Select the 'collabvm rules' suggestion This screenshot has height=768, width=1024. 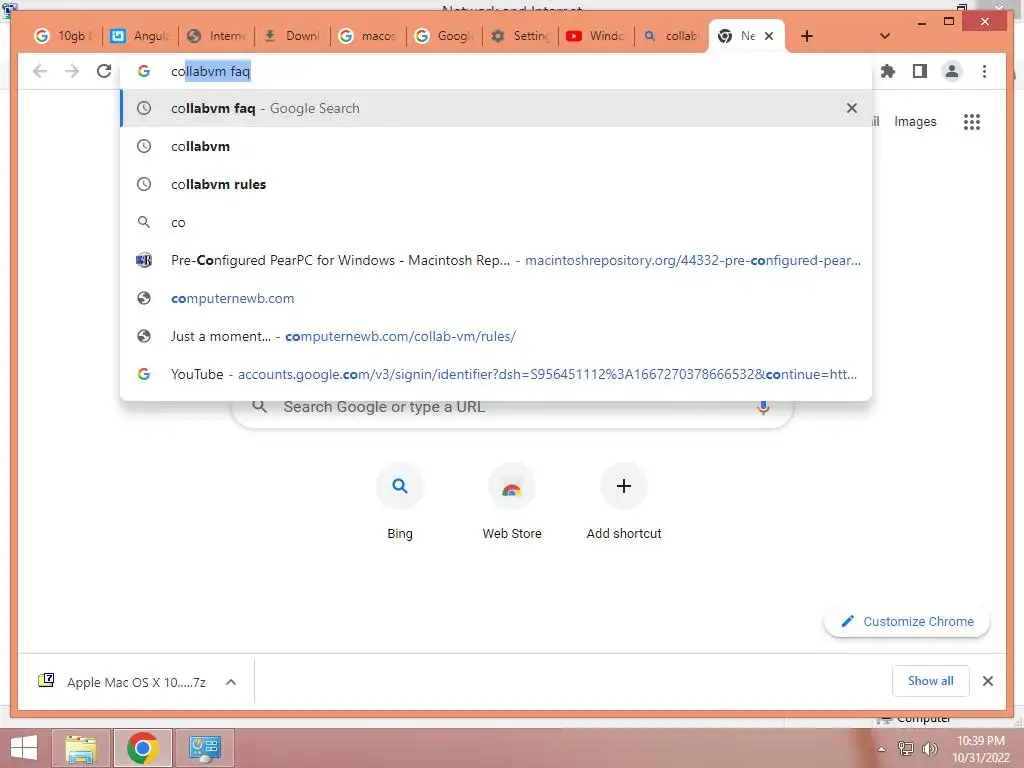(496, 184)
